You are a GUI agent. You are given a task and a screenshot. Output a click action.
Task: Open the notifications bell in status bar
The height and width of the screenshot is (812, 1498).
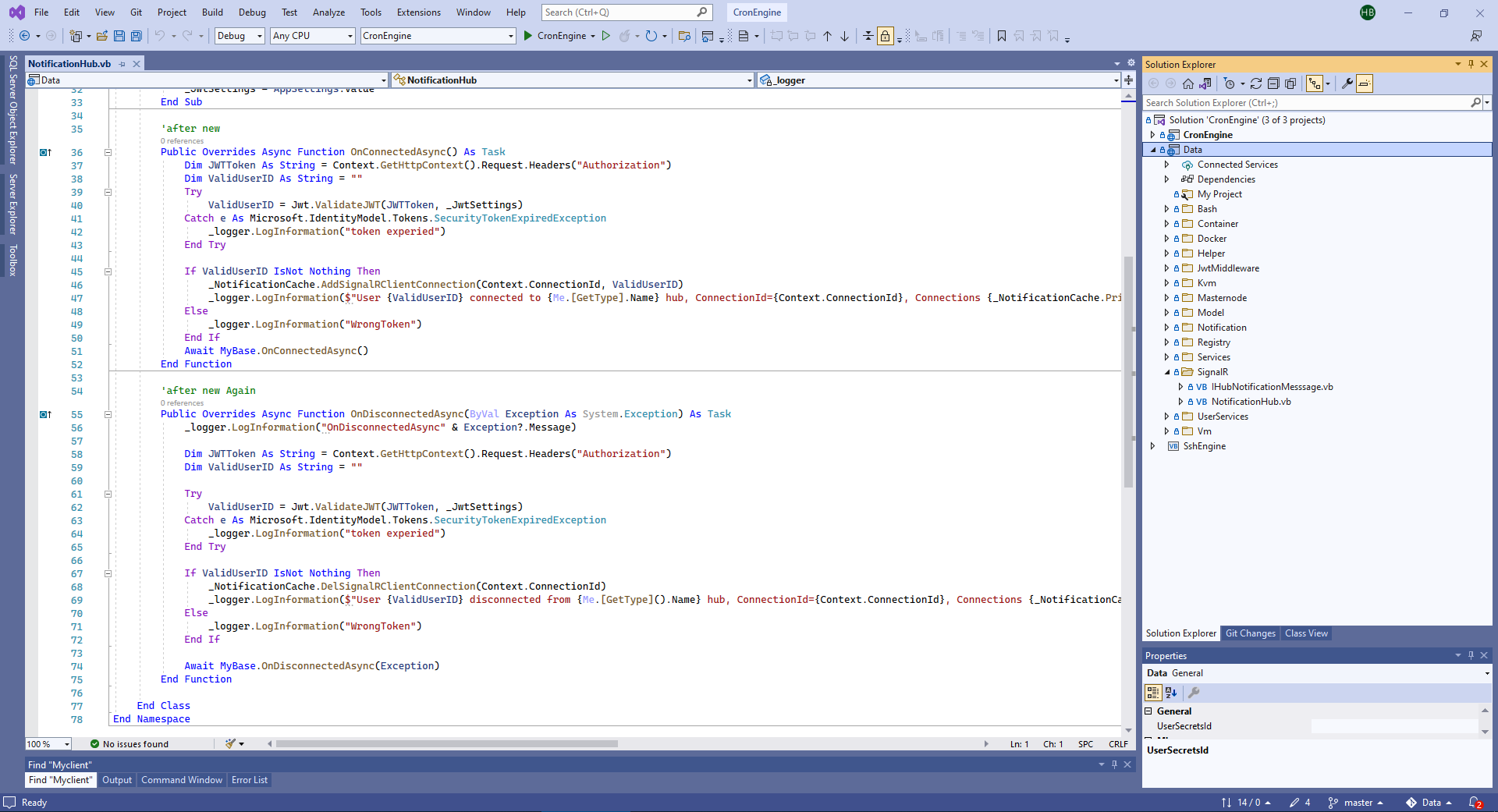tap(1475, 802)
